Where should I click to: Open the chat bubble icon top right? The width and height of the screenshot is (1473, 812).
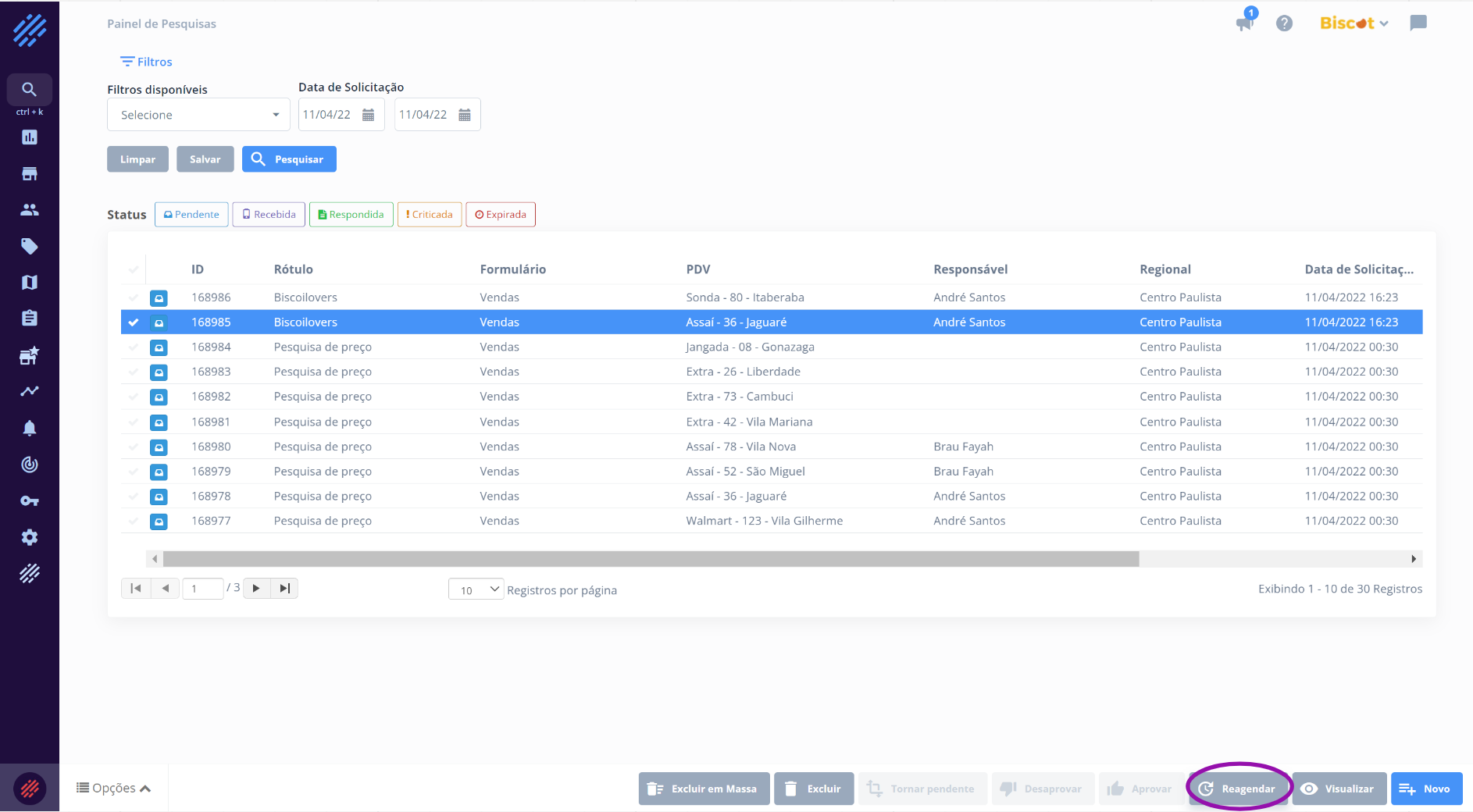point(1418,23)
